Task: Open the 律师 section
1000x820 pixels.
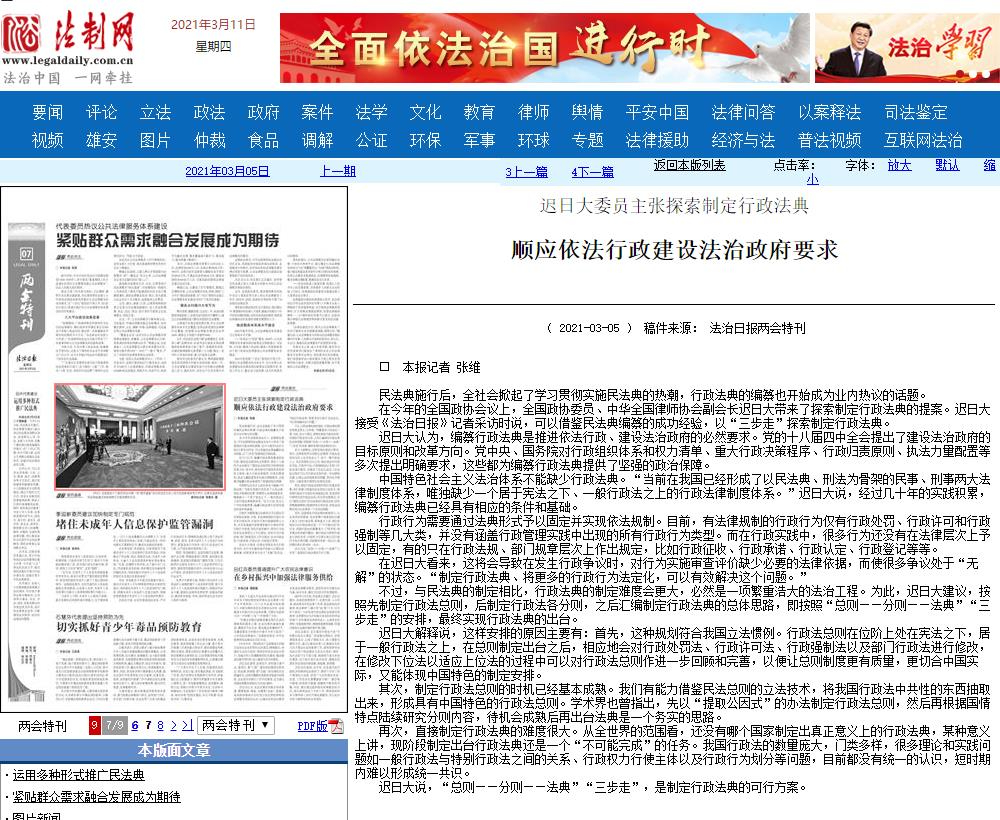Action: click(x=533, y=112)
